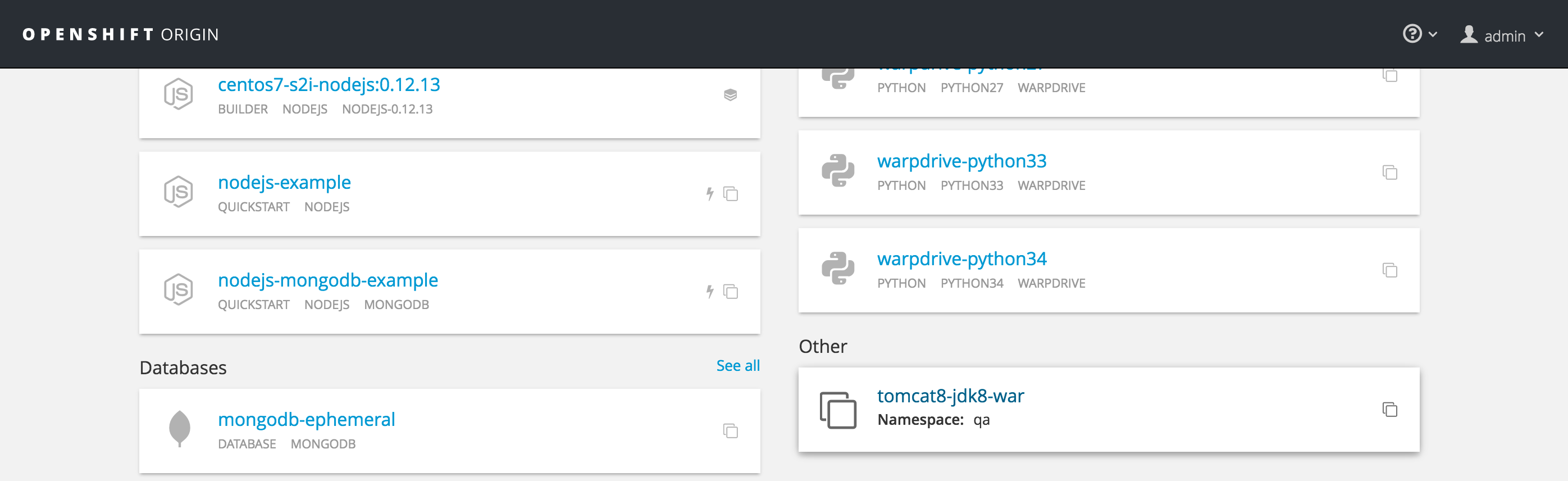Click See all next to Databases
This screenshot has width=1568, height=481.
[738, 365]
